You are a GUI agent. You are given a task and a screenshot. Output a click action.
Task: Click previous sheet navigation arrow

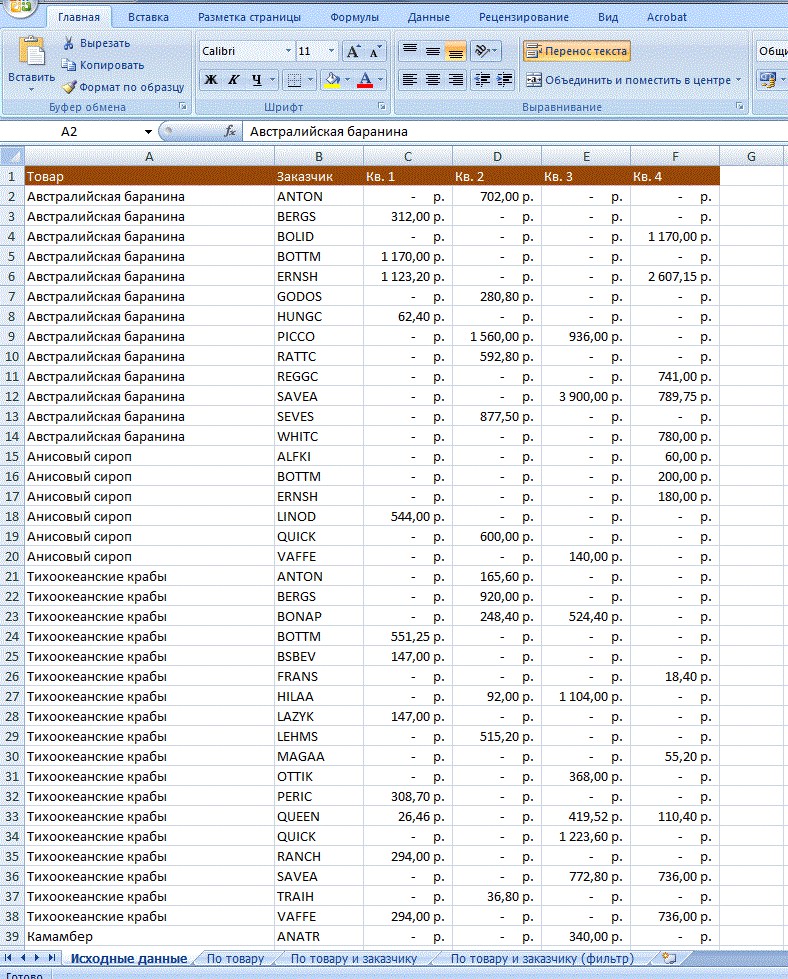click(23, 958)
